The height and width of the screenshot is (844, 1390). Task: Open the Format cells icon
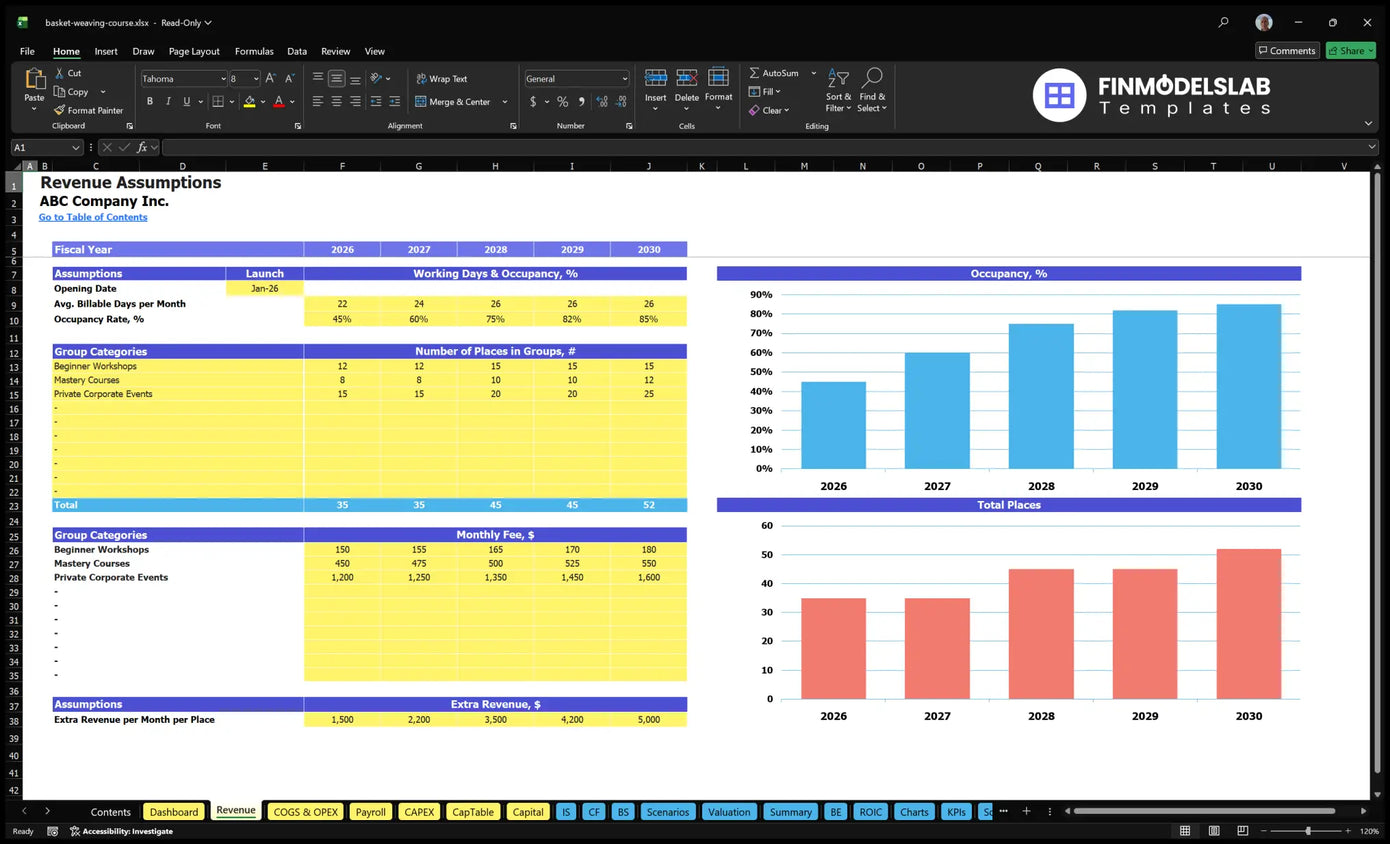pyautogui.click(x=718, y=78)
